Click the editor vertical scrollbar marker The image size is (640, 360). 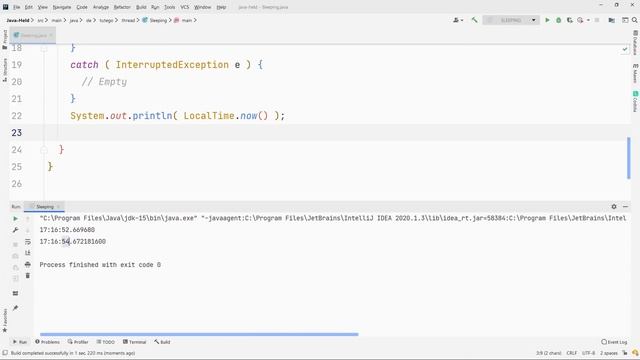tap(629, 158)
